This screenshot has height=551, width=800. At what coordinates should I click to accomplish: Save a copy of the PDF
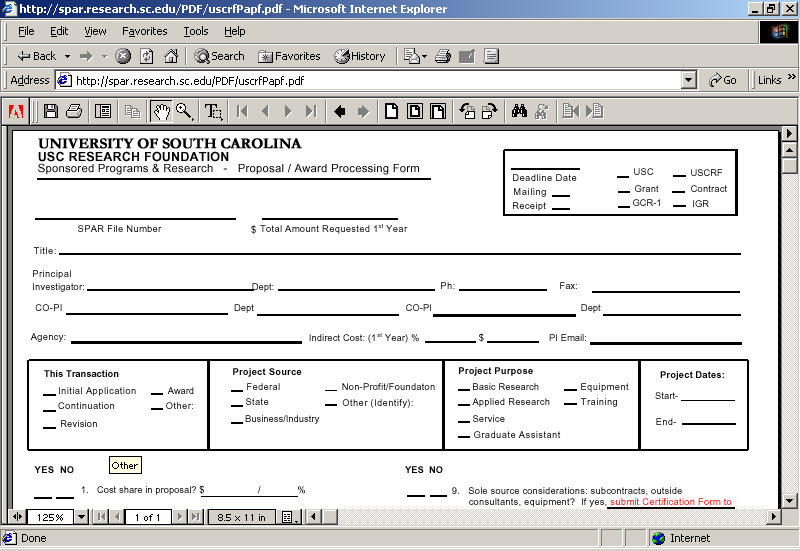click(51, 111)
